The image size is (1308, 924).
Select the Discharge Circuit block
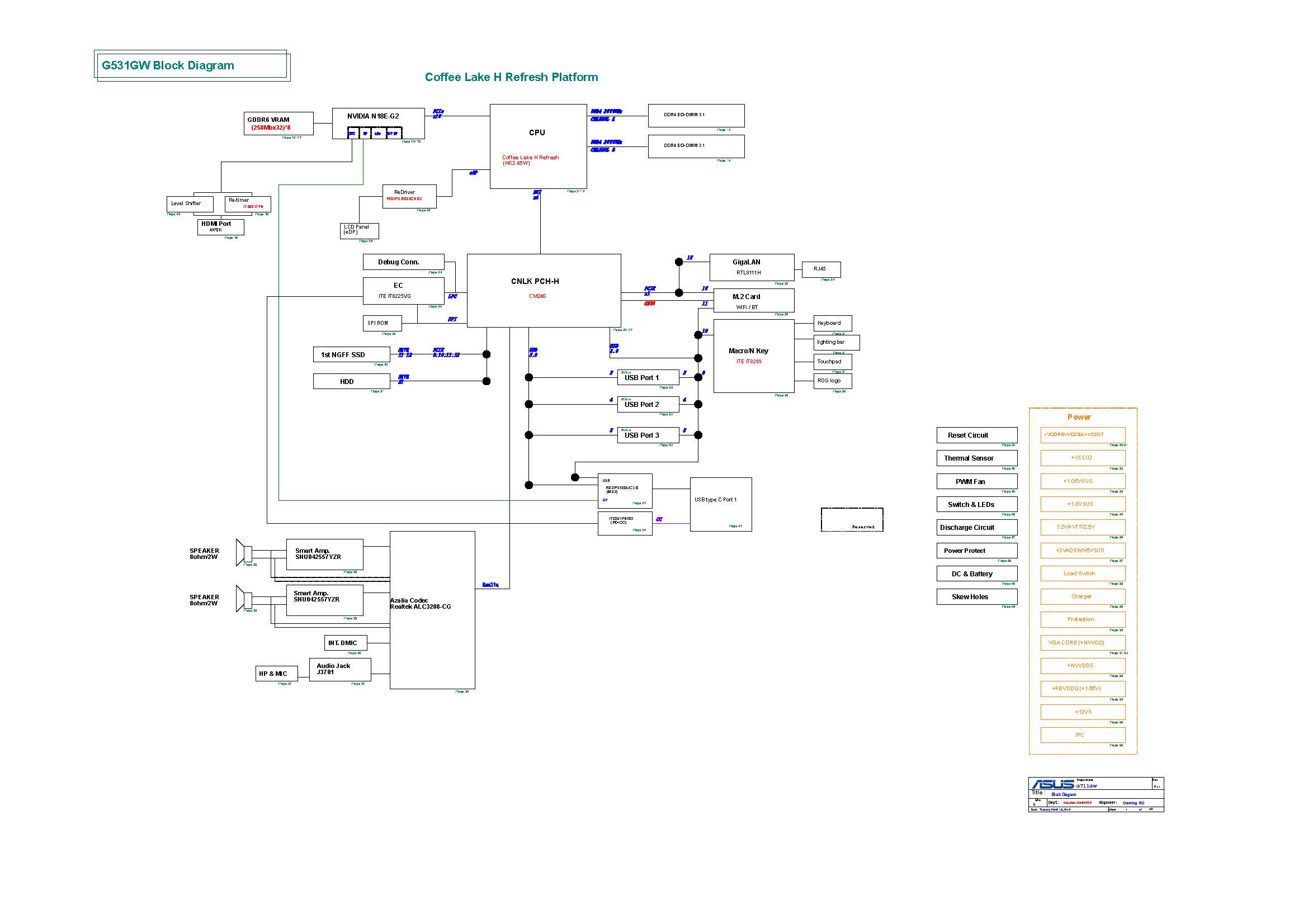point(976,528)
